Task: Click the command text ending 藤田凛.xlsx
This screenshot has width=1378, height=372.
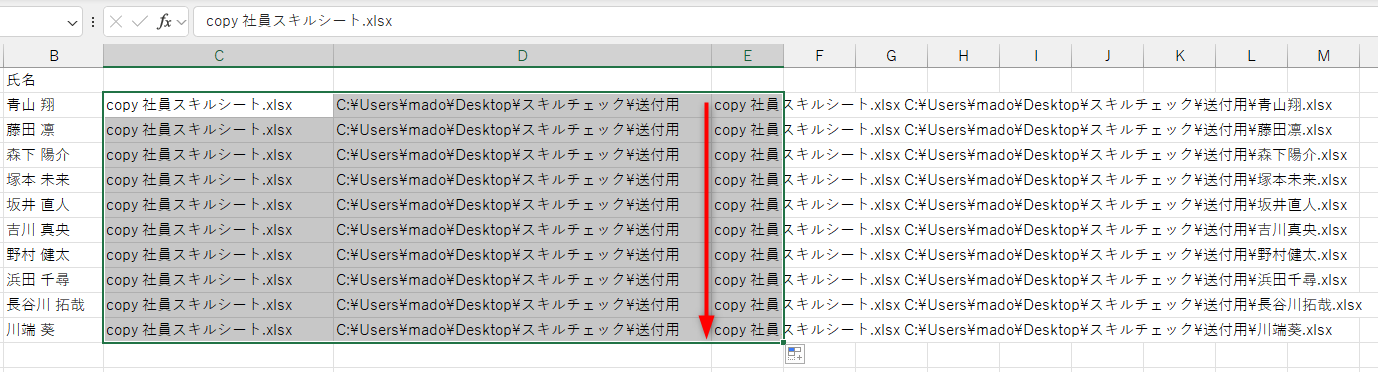Action: click(x=1023, y=129)
